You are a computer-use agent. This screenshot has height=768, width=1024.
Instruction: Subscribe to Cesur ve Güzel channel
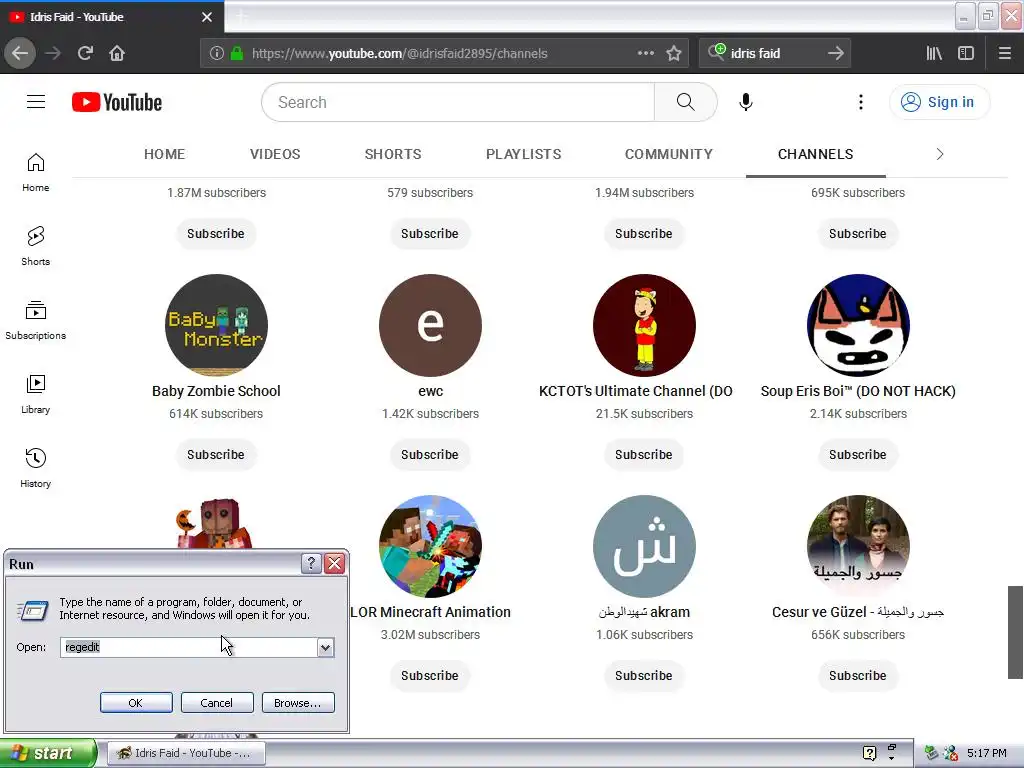(x=857, y=676)
